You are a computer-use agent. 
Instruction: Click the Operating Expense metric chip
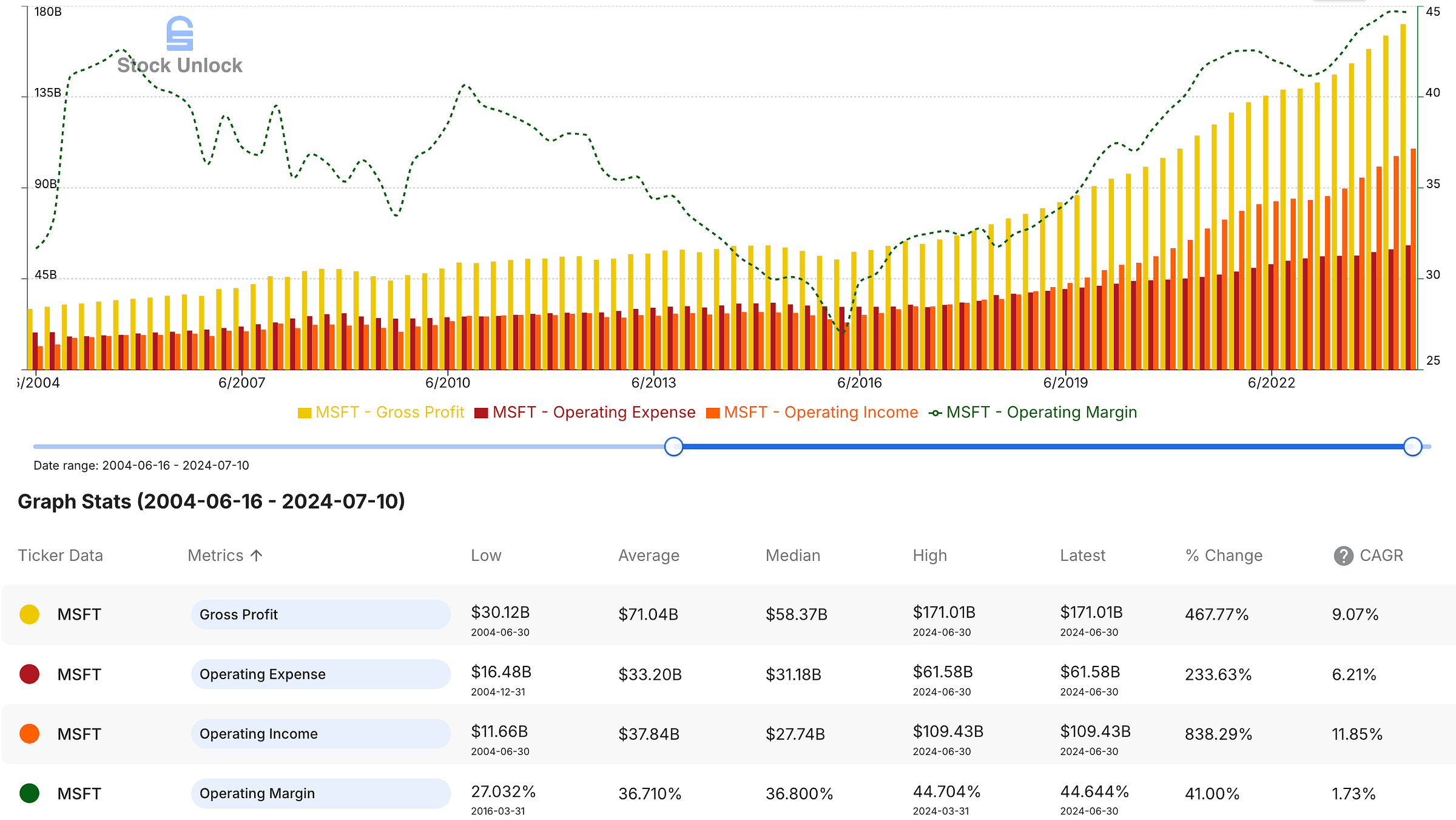point(321,674)
